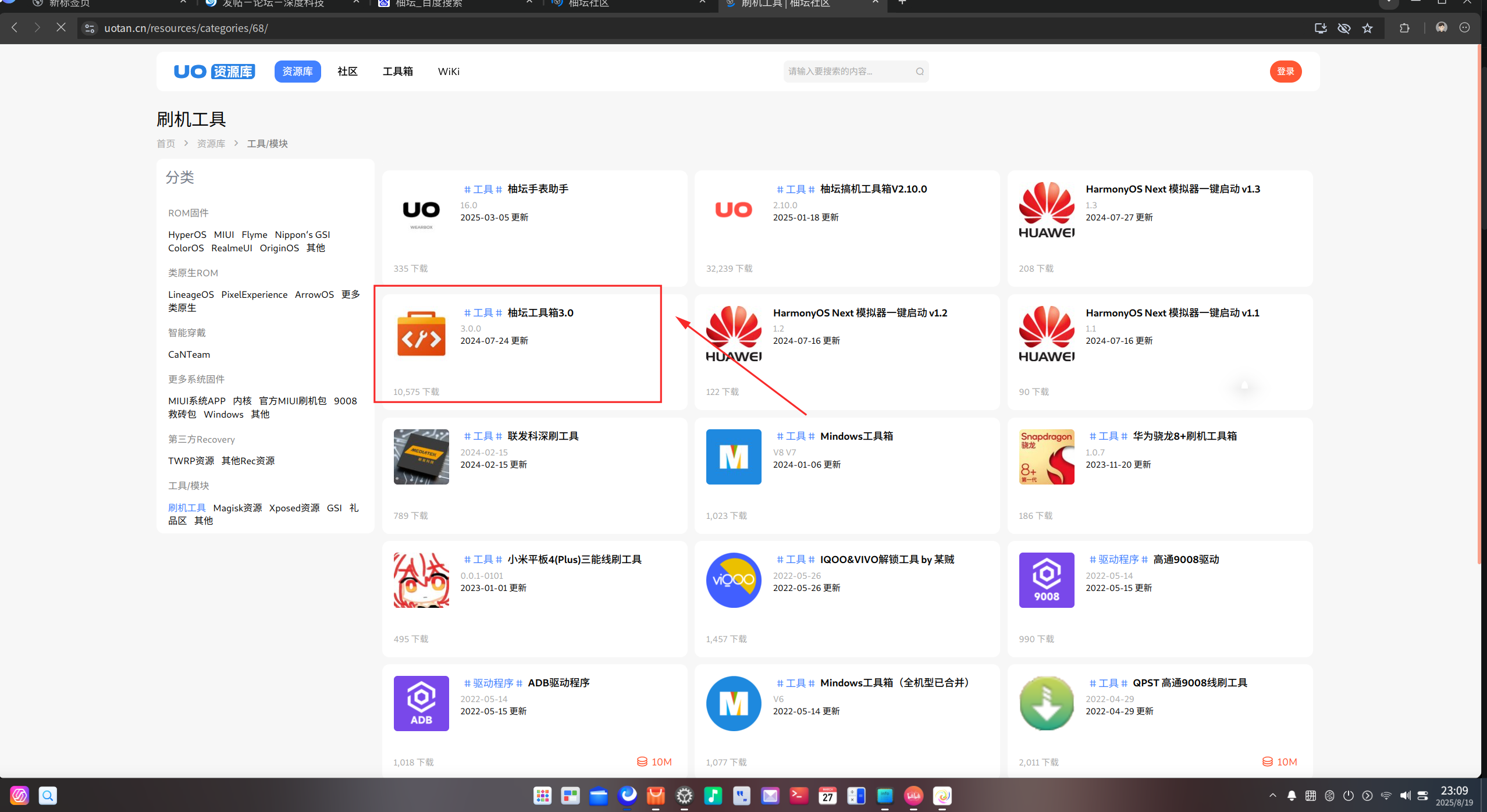This screenshot has width=1487, height=812.
Task: Select the PixelExperience category link
Action: point(254,295)
